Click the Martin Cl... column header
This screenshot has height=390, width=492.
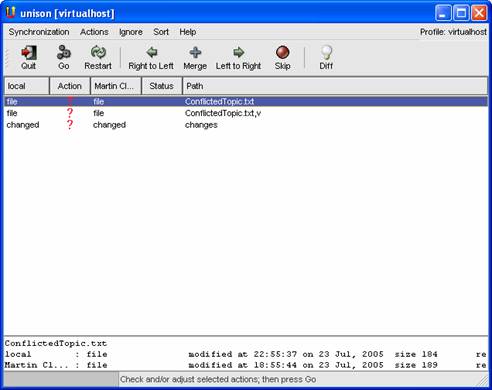tap(116, 86)
